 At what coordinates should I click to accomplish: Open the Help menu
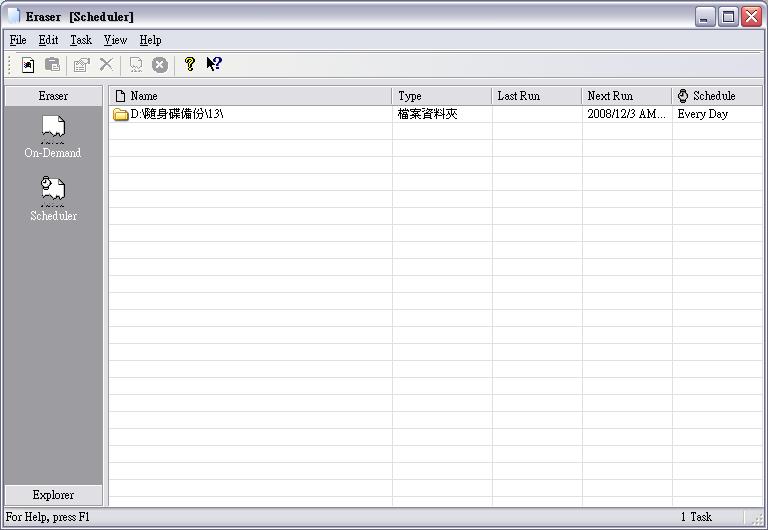(150, 40)
